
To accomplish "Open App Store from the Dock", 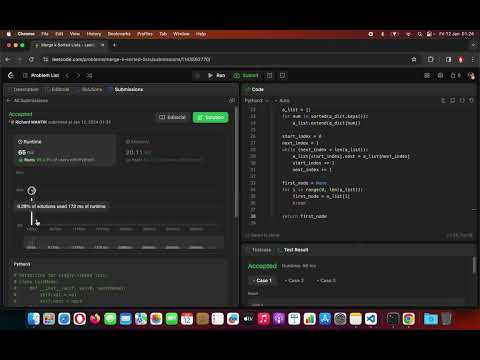I will click(x=325, y=319).
